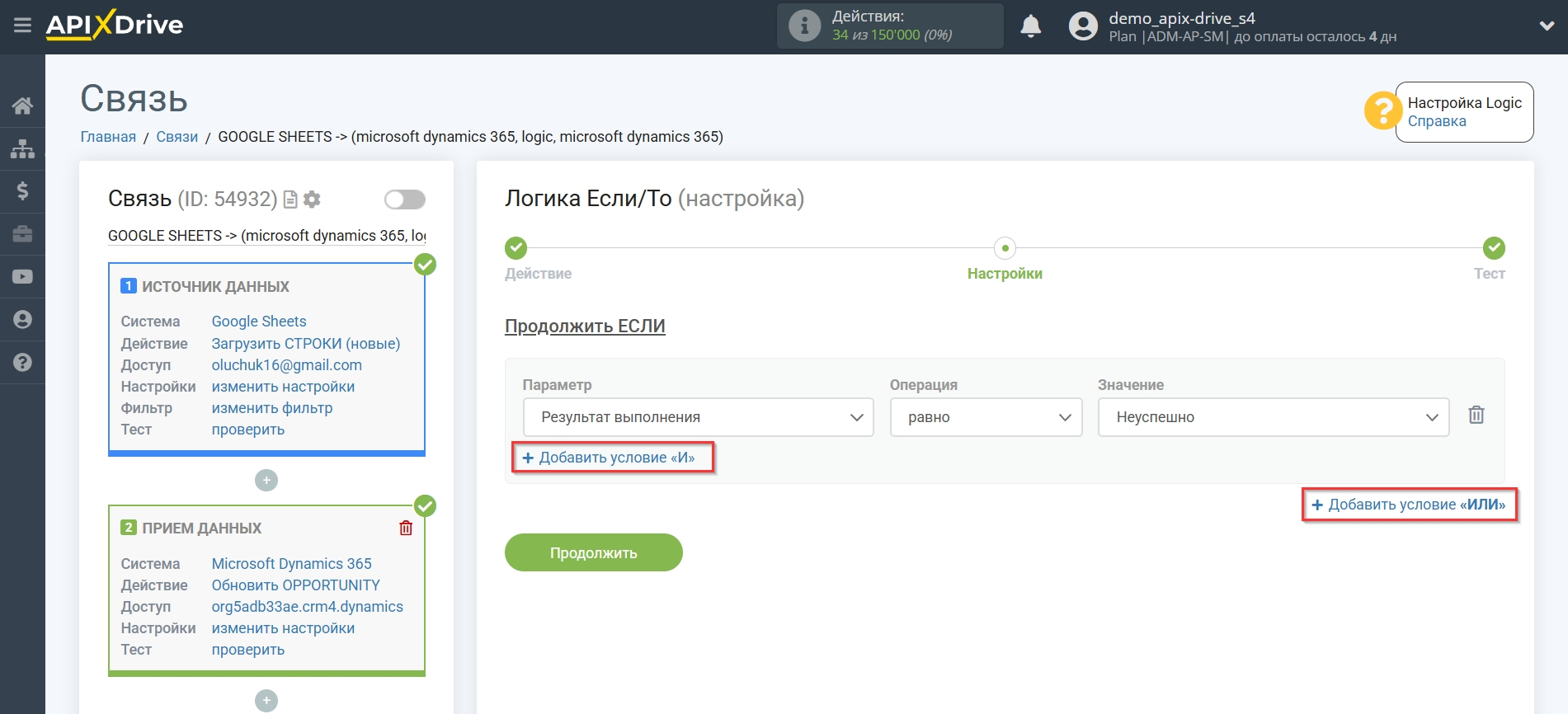Open the profile sidebar icon
This screenshot has height=714, width=1568.
coord(22,320)
